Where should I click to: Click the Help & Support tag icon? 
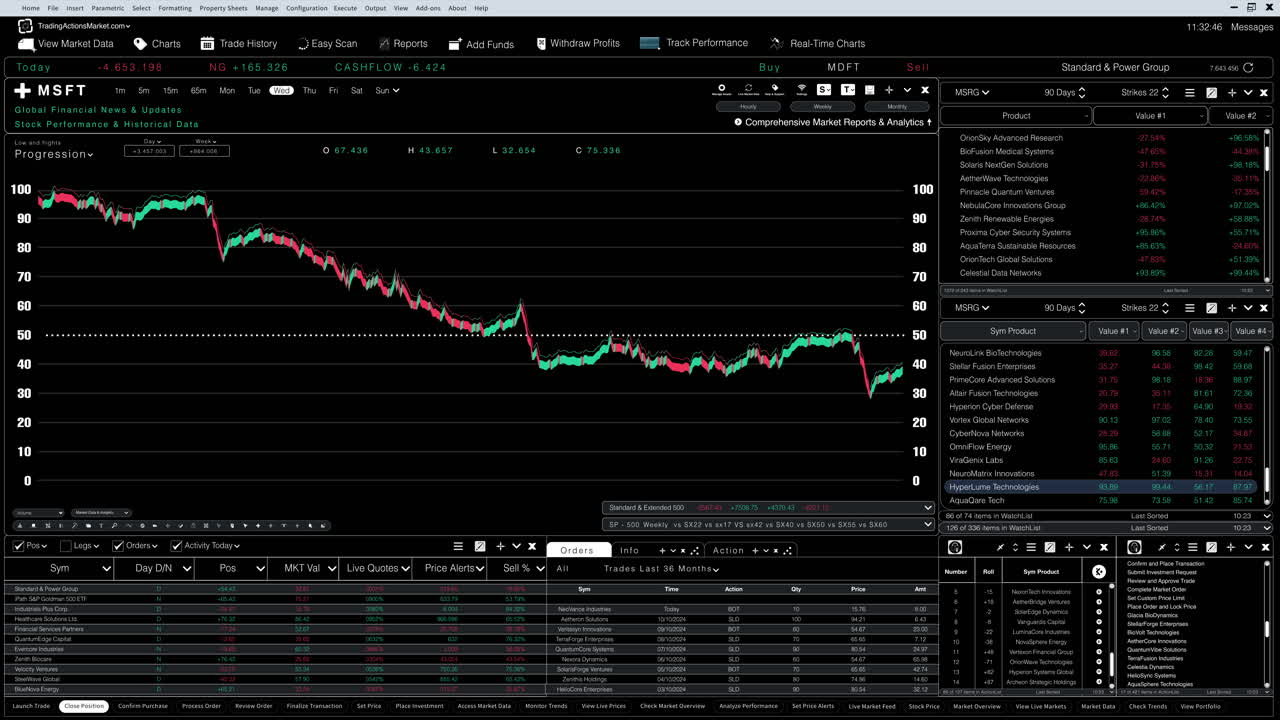pos(774,87)
